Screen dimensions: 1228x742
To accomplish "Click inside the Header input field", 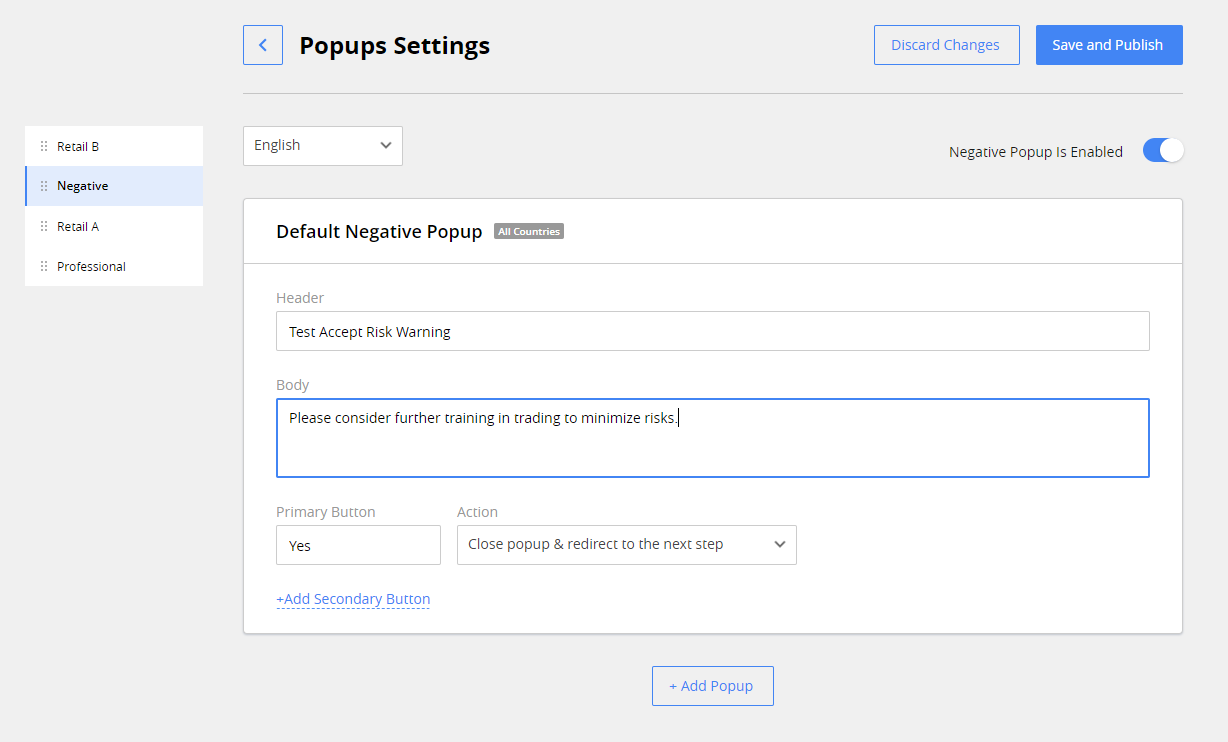I will (713, 331).
